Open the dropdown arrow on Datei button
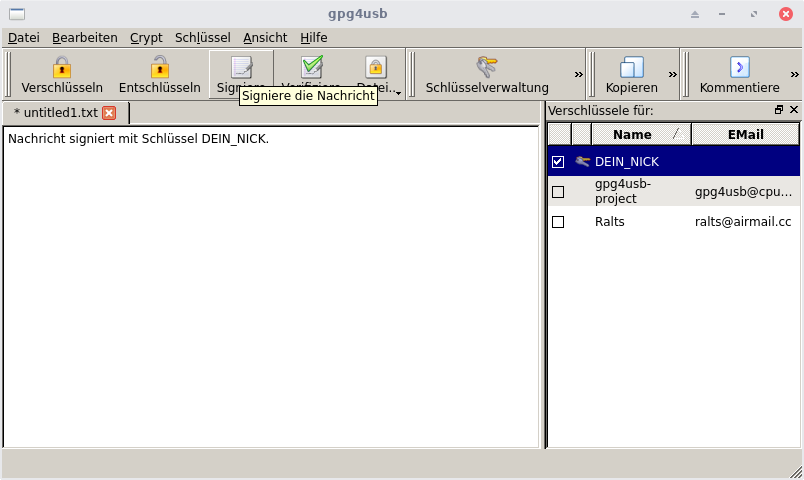804x480 pixels. click(398, 93)
